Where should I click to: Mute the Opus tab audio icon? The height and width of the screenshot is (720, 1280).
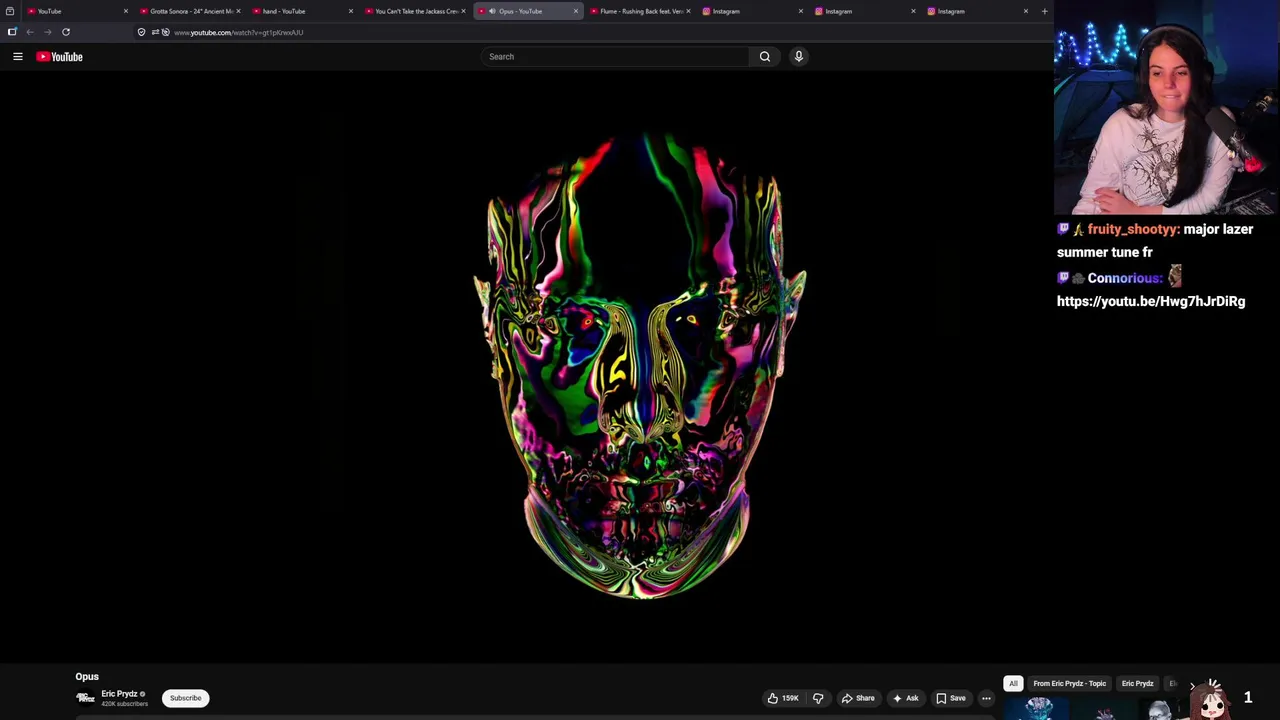tap(492, 11)
